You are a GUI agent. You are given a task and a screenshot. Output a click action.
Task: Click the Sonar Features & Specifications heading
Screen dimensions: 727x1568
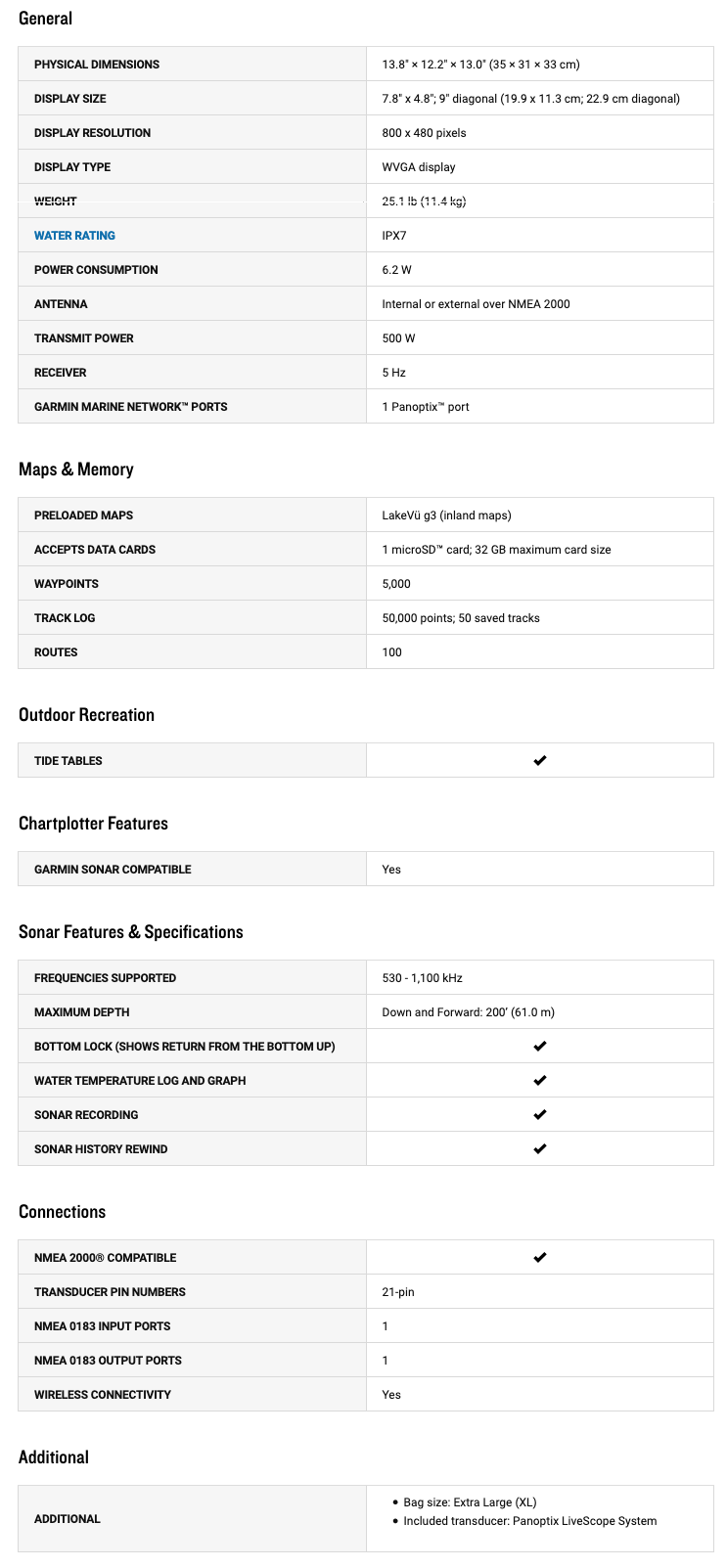130,932
